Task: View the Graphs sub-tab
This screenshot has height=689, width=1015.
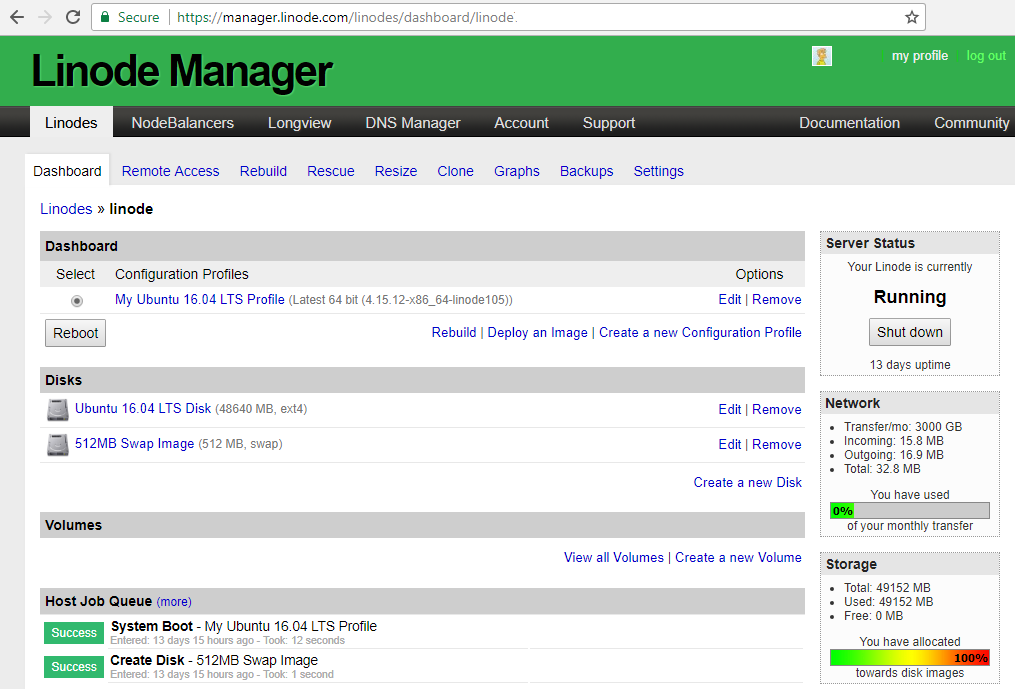Action: point(517,171)
